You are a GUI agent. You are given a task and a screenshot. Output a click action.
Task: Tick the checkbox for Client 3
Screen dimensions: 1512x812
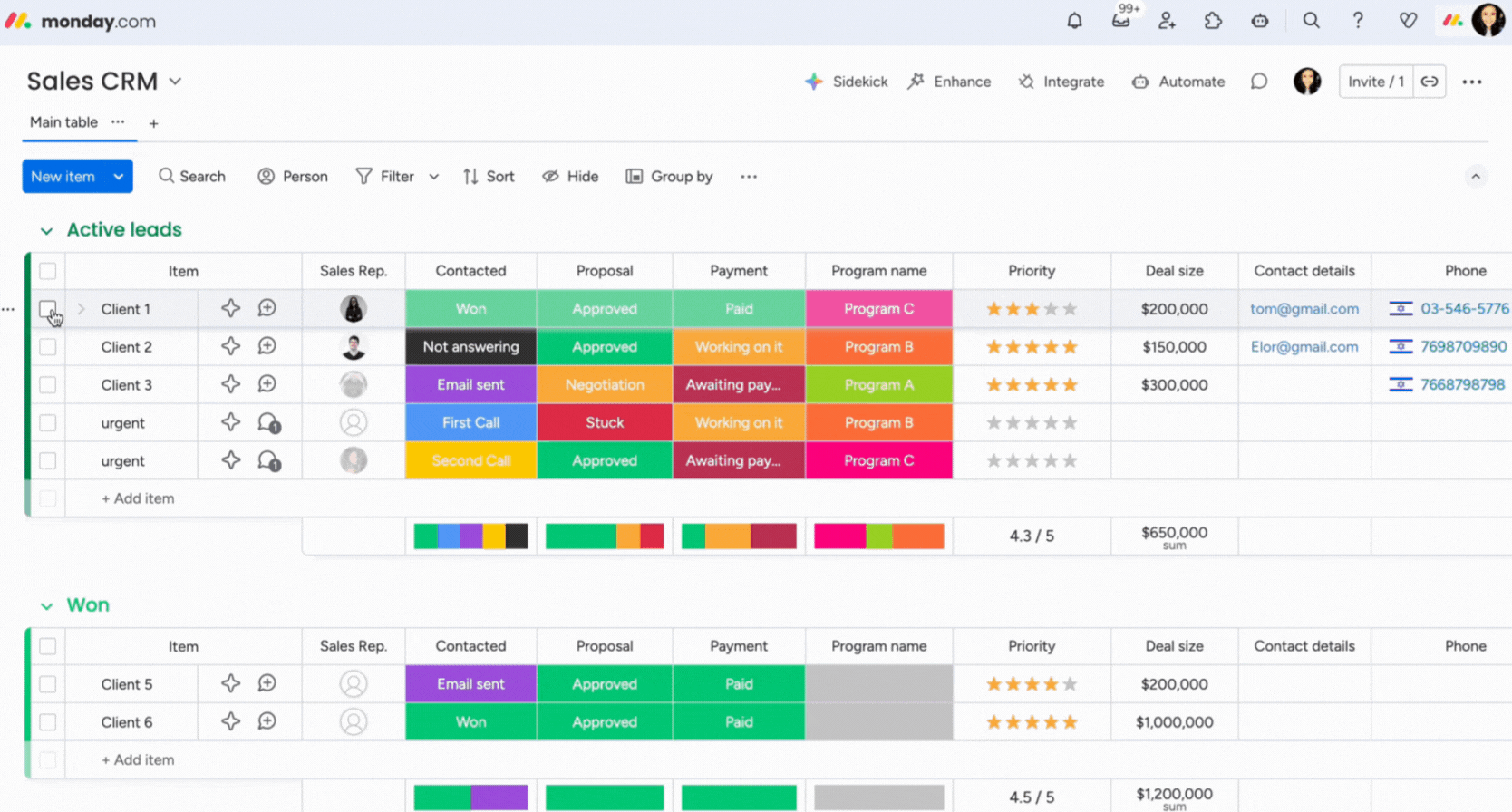point(48,385)
